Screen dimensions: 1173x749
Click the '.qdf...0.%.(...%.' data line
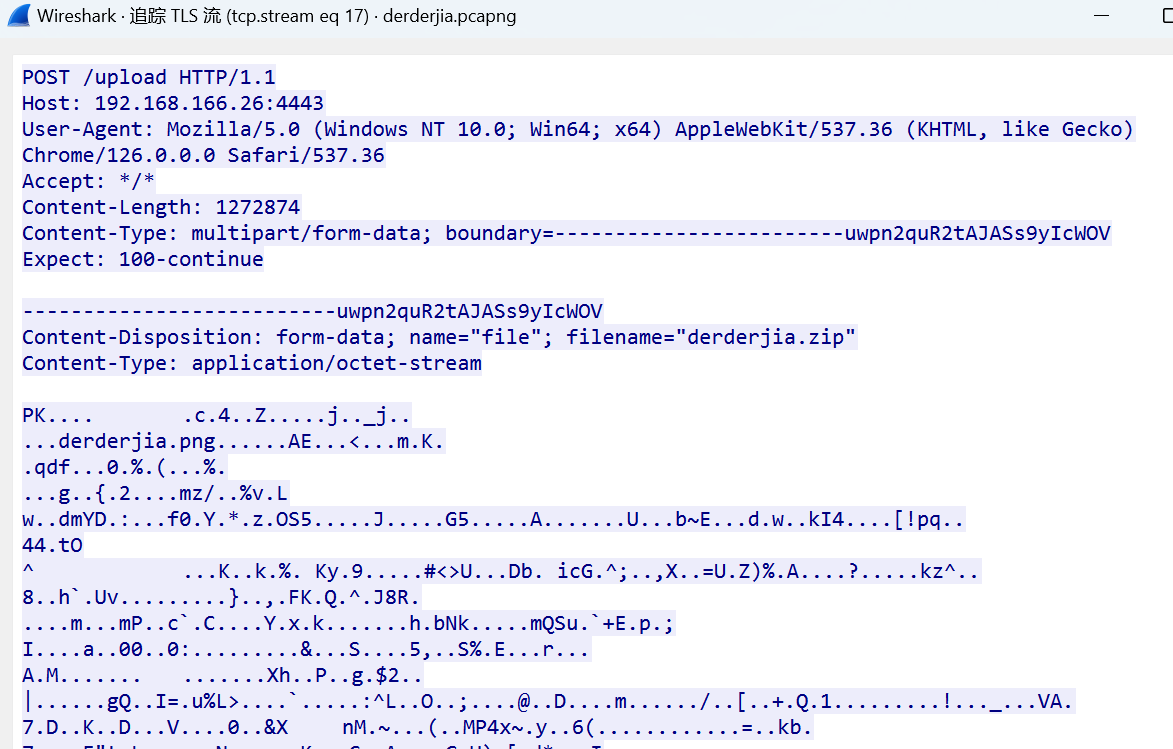124,468
